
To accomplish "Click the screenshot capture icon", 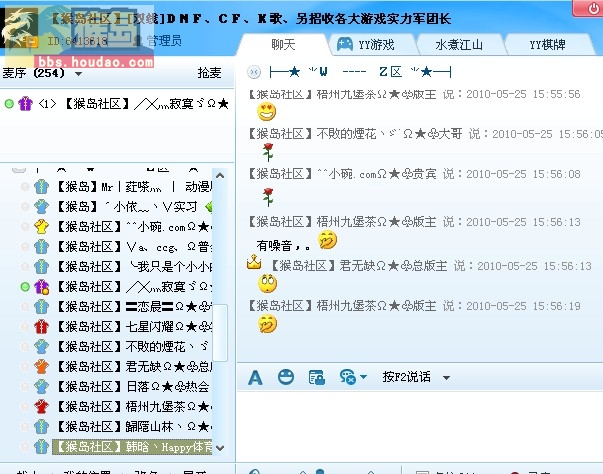I will (x=316, y=378).
